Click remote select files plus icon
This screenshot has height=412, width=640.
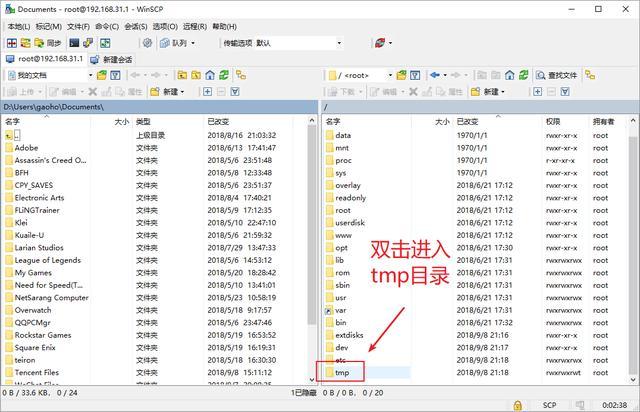[x=538, y=92]
